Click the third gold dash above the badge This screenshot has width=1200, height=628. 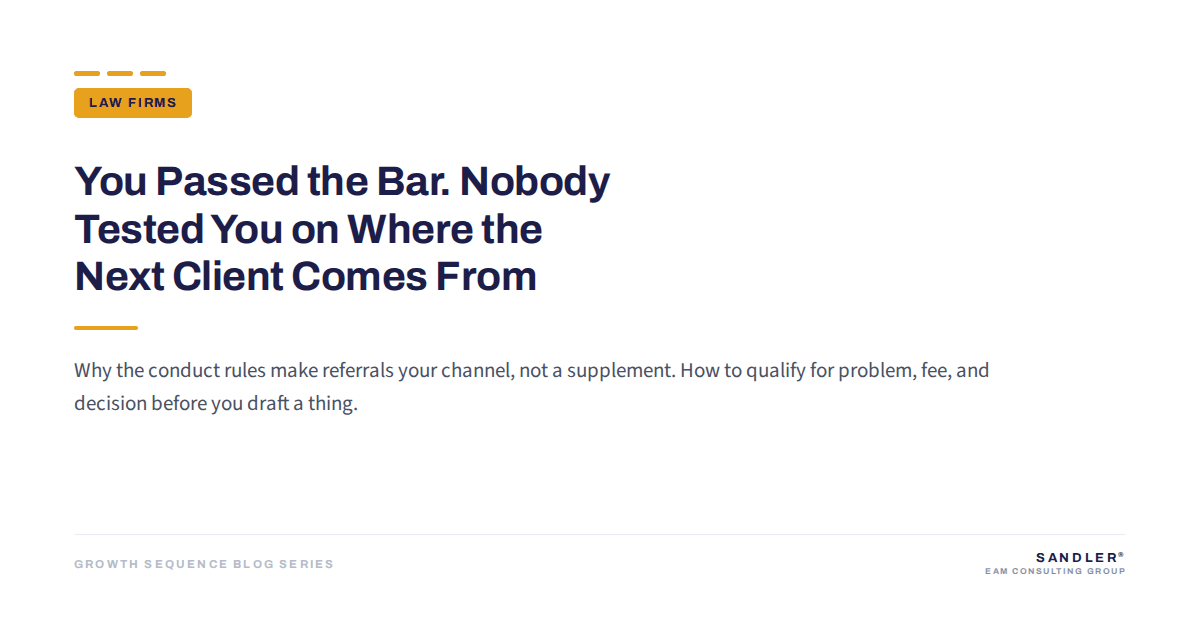tap(153, 73)
